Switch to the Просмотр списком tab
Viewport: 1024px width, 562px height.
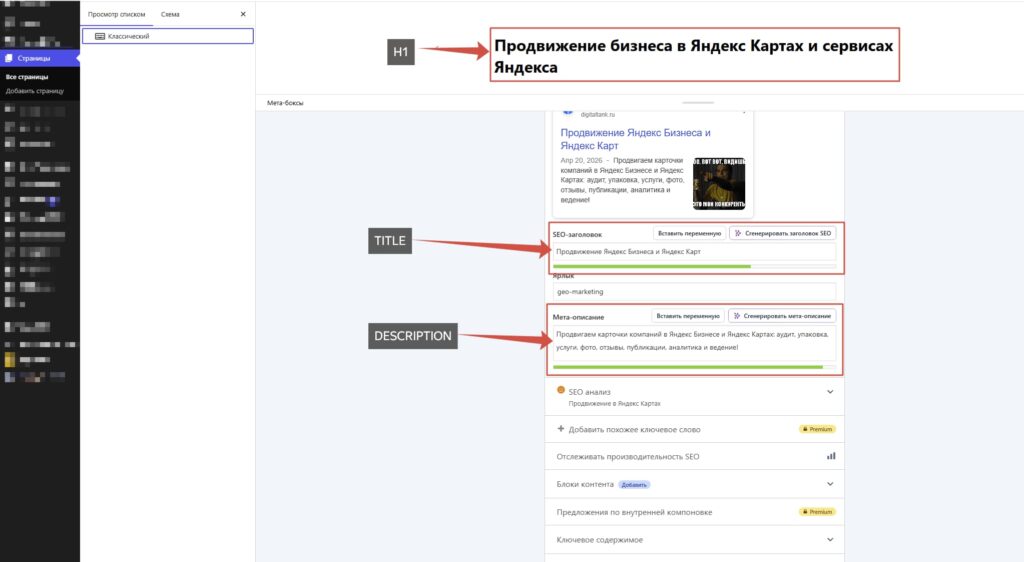coord(116,14)
